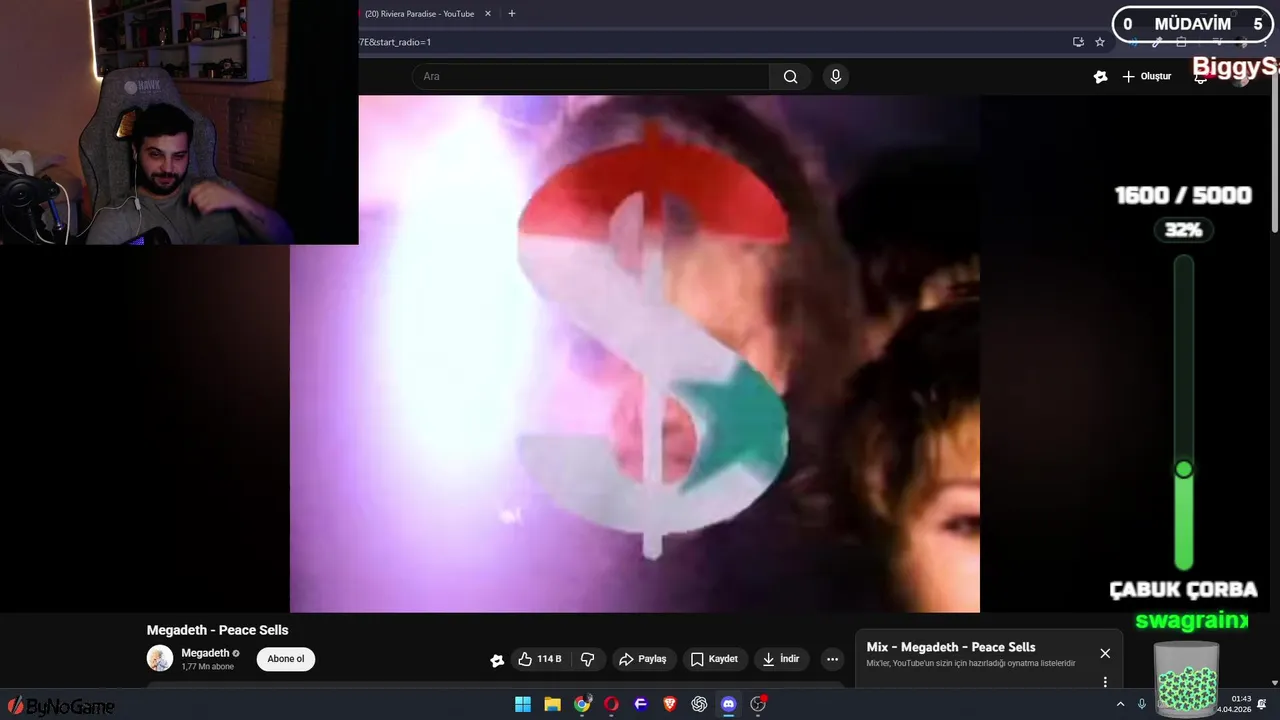Click the sparkle icon left of like
This screenshot has width=1280, height=720.
pyautogui.click(x=497, y=660)
